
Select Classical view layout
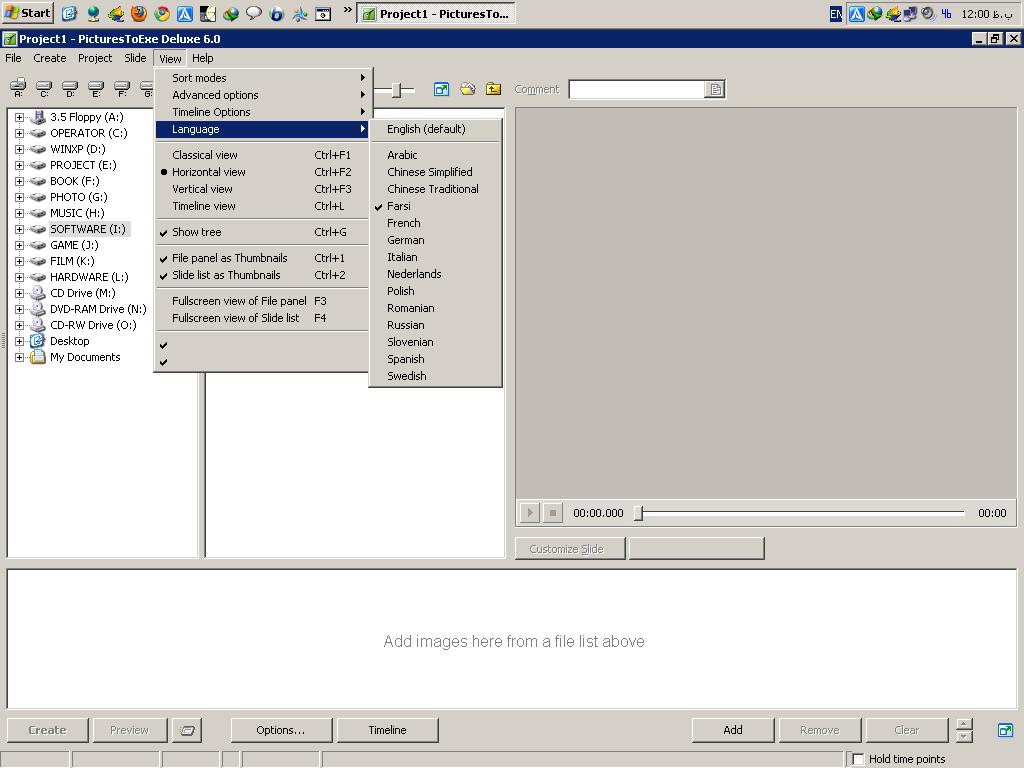coord(261,155)
